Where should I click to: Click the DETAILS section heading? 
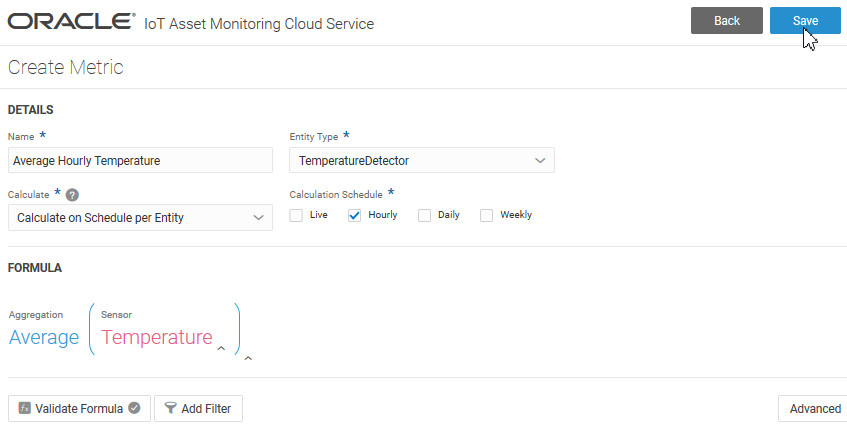30,110
